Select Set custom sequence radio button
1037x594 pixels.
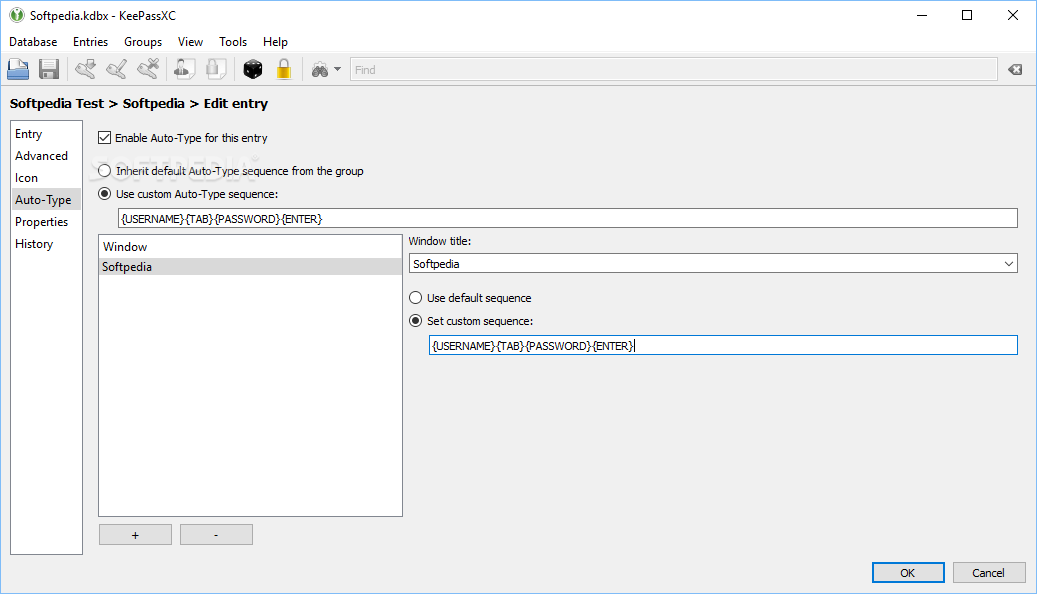415,321
